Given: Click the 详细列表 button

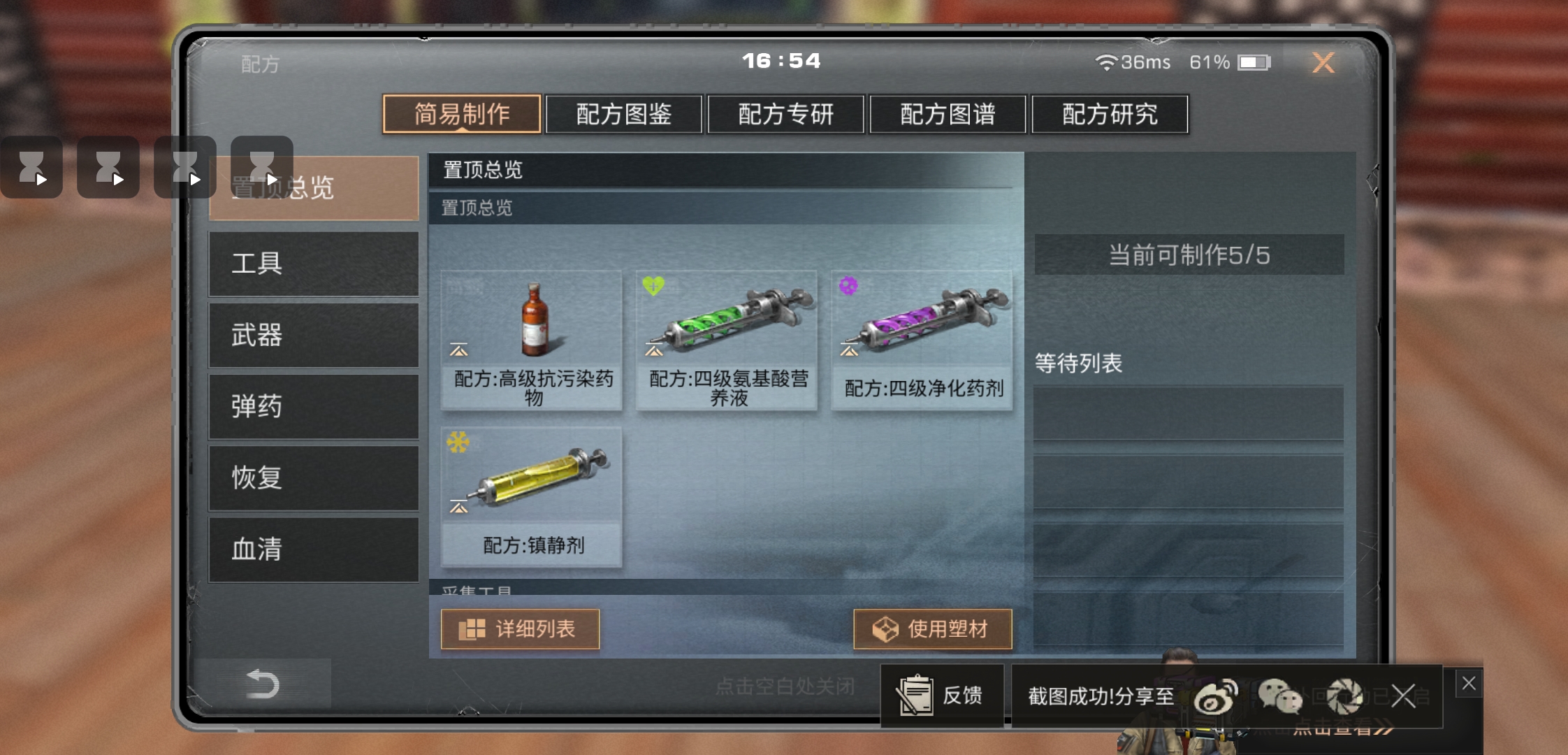Looking at the screenshot, I should 520,629.
